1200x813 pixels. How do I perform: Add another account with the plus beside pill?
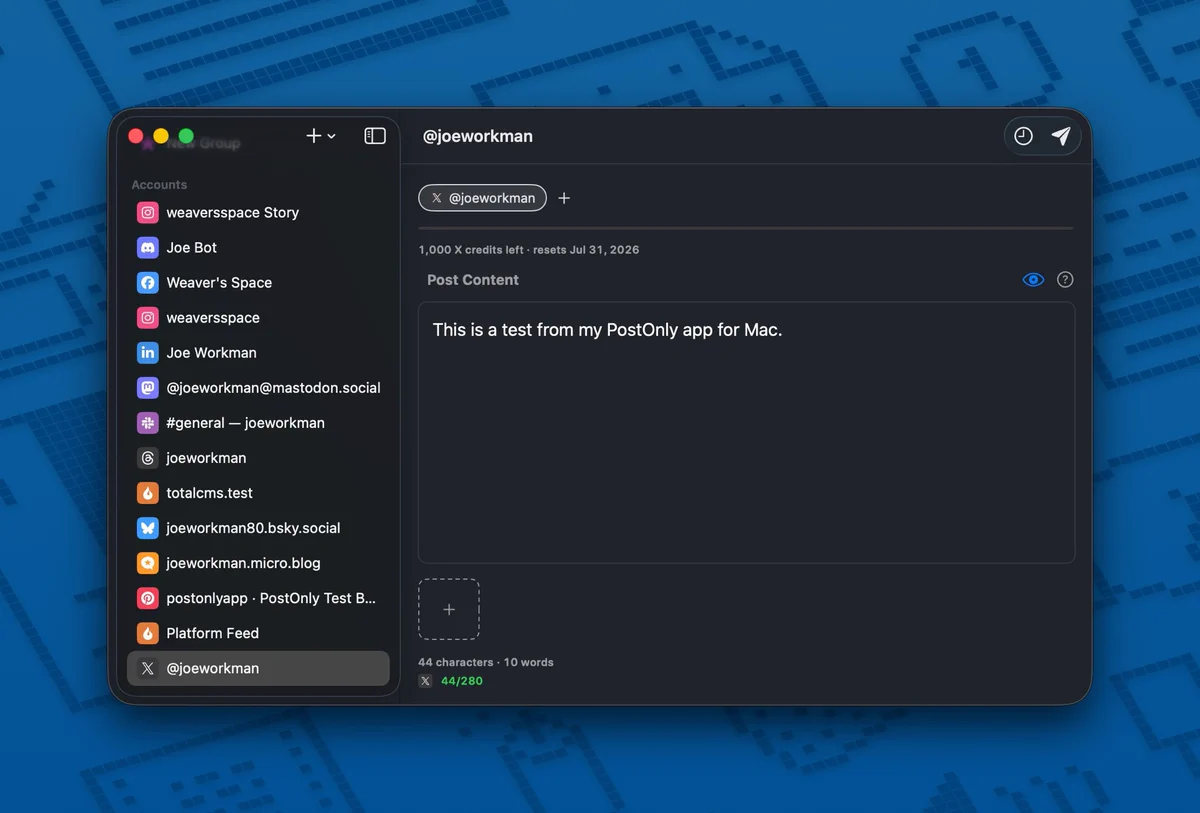[564, 198]
